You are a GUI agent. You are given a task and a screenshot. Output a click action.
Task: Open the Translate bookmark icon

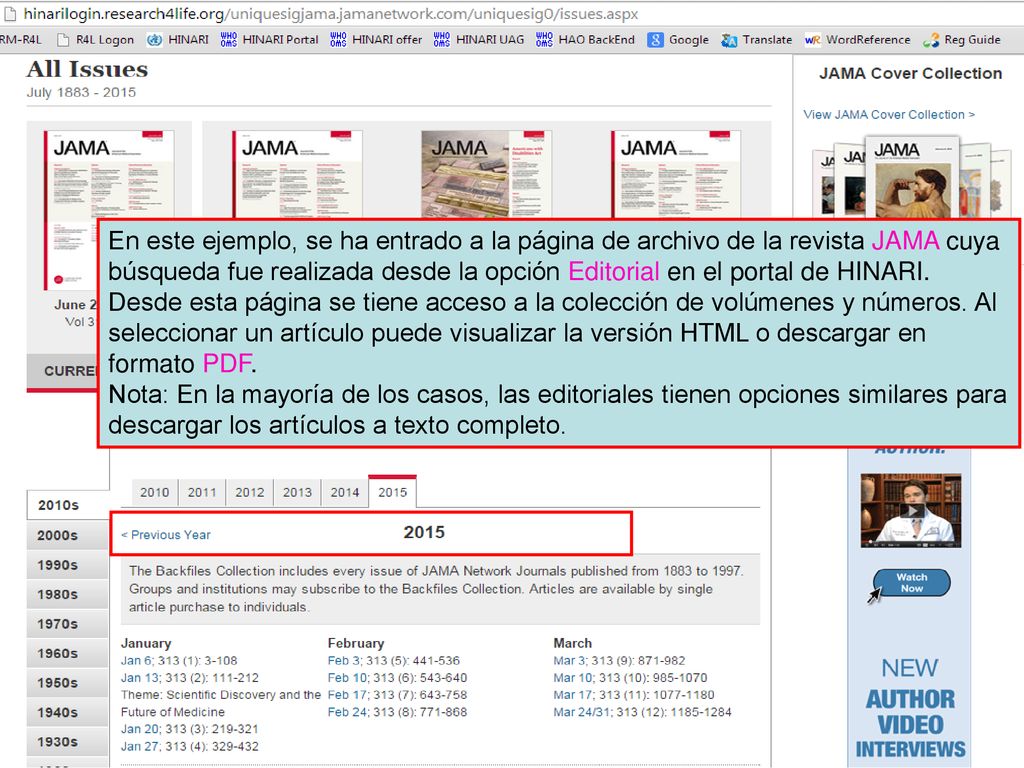[x=729, y=40]
